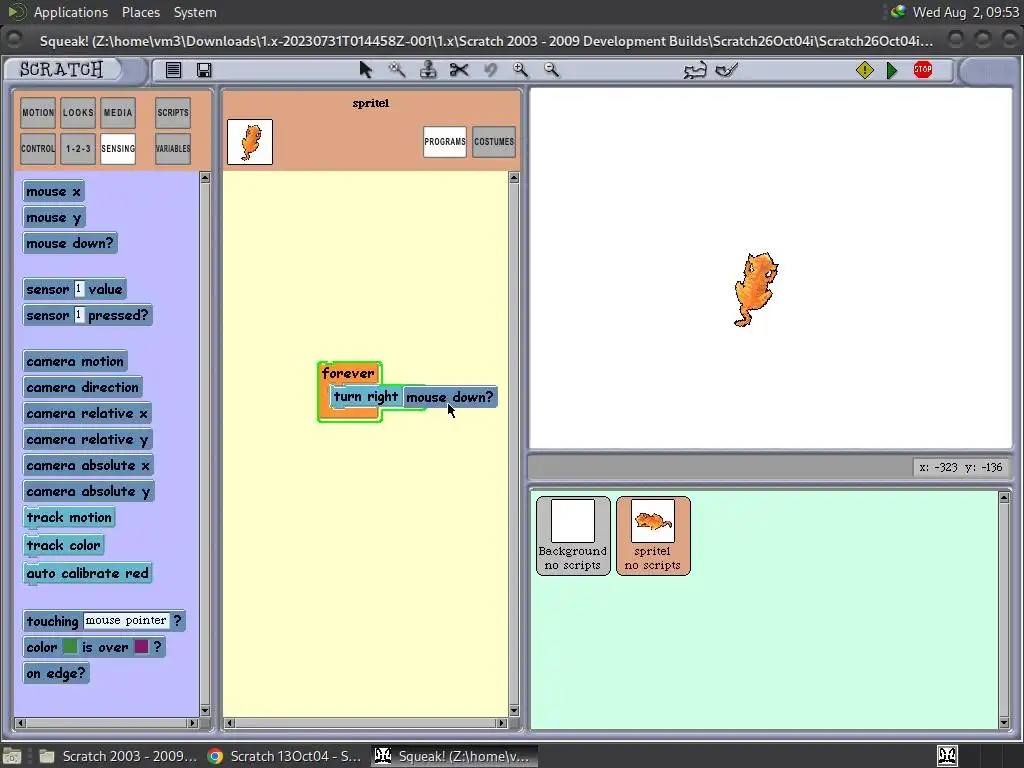This screenshot has width=1024, height=768.
Task: Open the Places menu
Action: tap(140, 12)
